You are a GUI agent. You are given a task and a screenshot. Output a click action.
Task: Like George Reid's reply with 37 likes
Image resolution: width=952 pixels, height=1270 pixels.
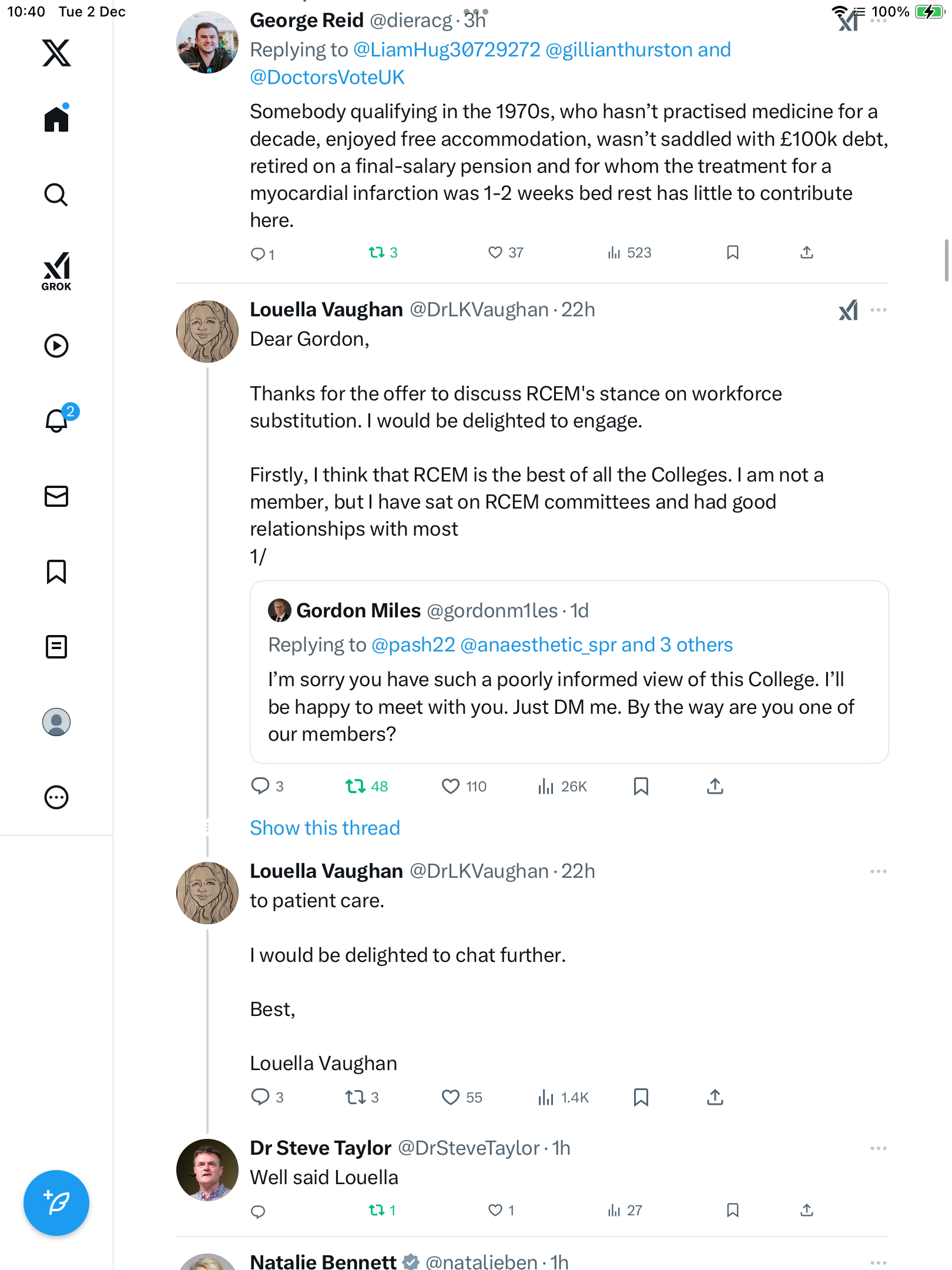(495, 253)
